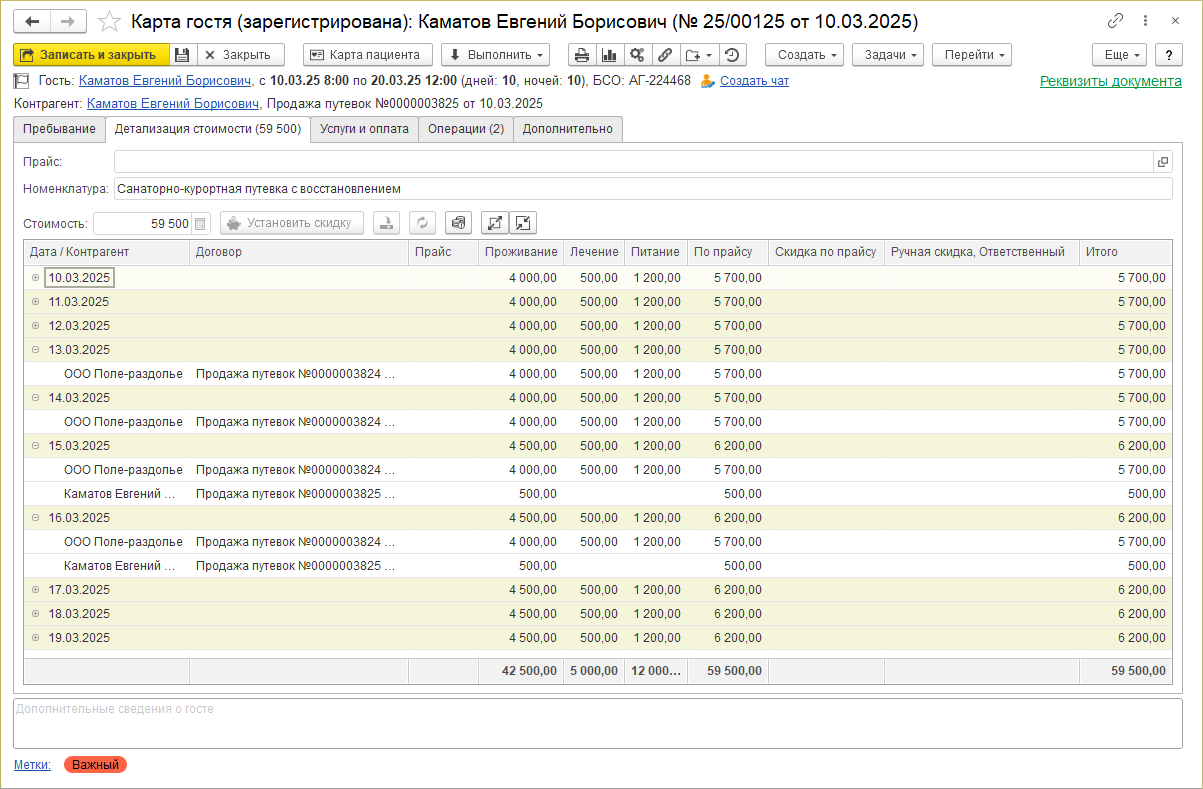Viewport: 1203px width, 789px height.
Task: Switch to the Пребывание tab
Action: coord(60,129)
